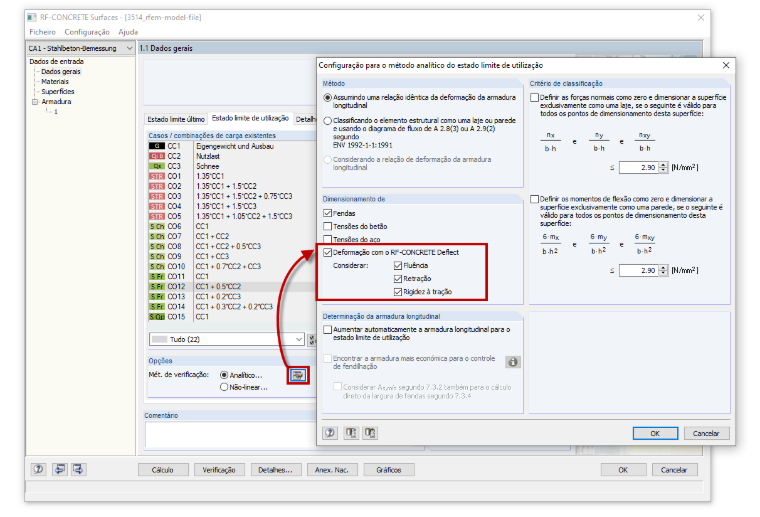Enable Definir os momentos de flexão como zero

(x=535, y=199)
